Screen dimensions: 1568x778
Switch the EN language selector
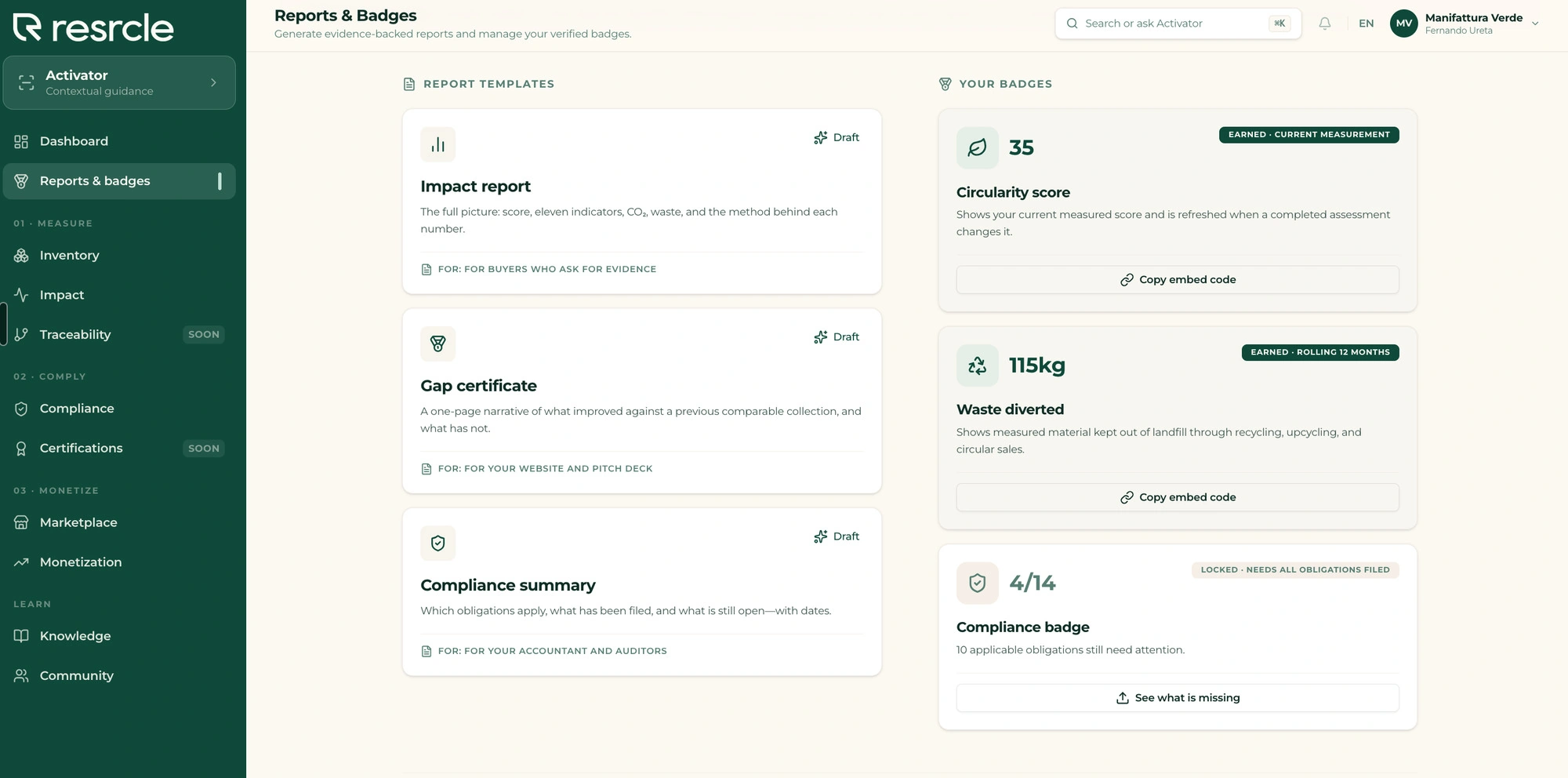pyautogui.click(x=1366, y=24)
